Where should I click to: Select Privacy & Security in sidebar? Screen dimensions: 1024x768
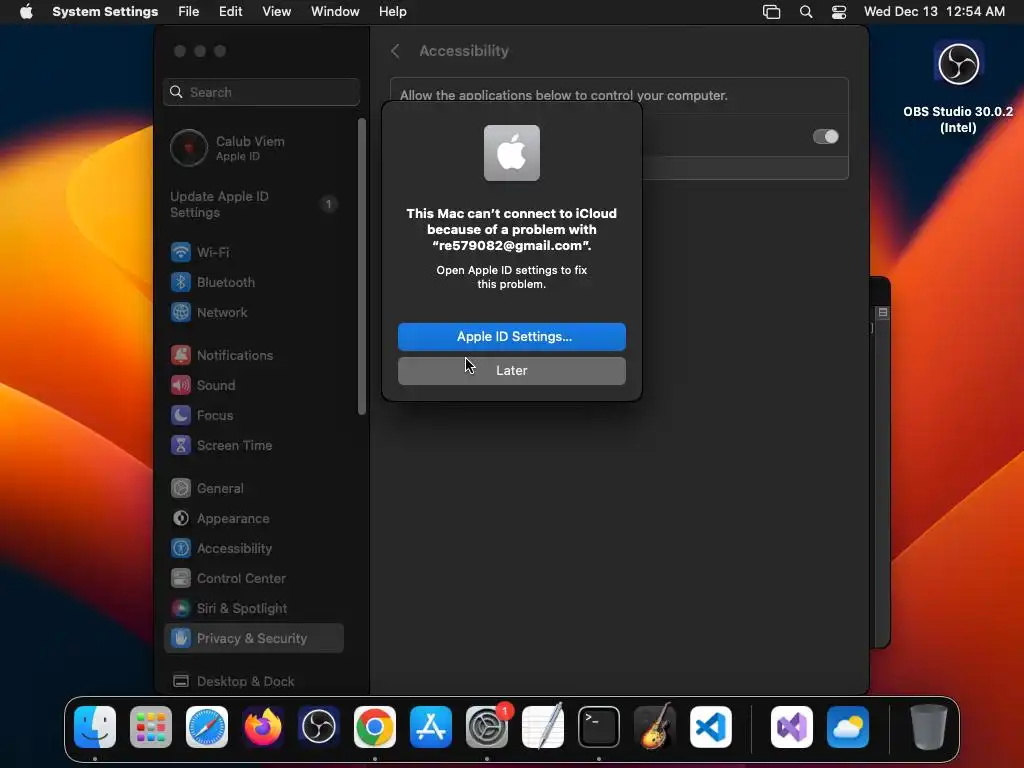coord(254,638)
